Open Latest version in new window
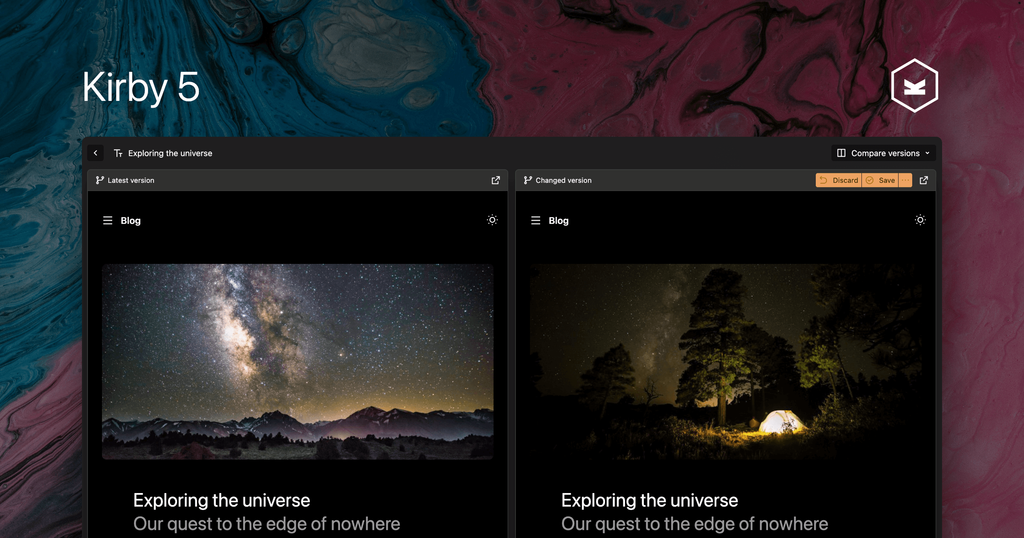Screen dimensions: 1024x538 (x=496, y=180)
